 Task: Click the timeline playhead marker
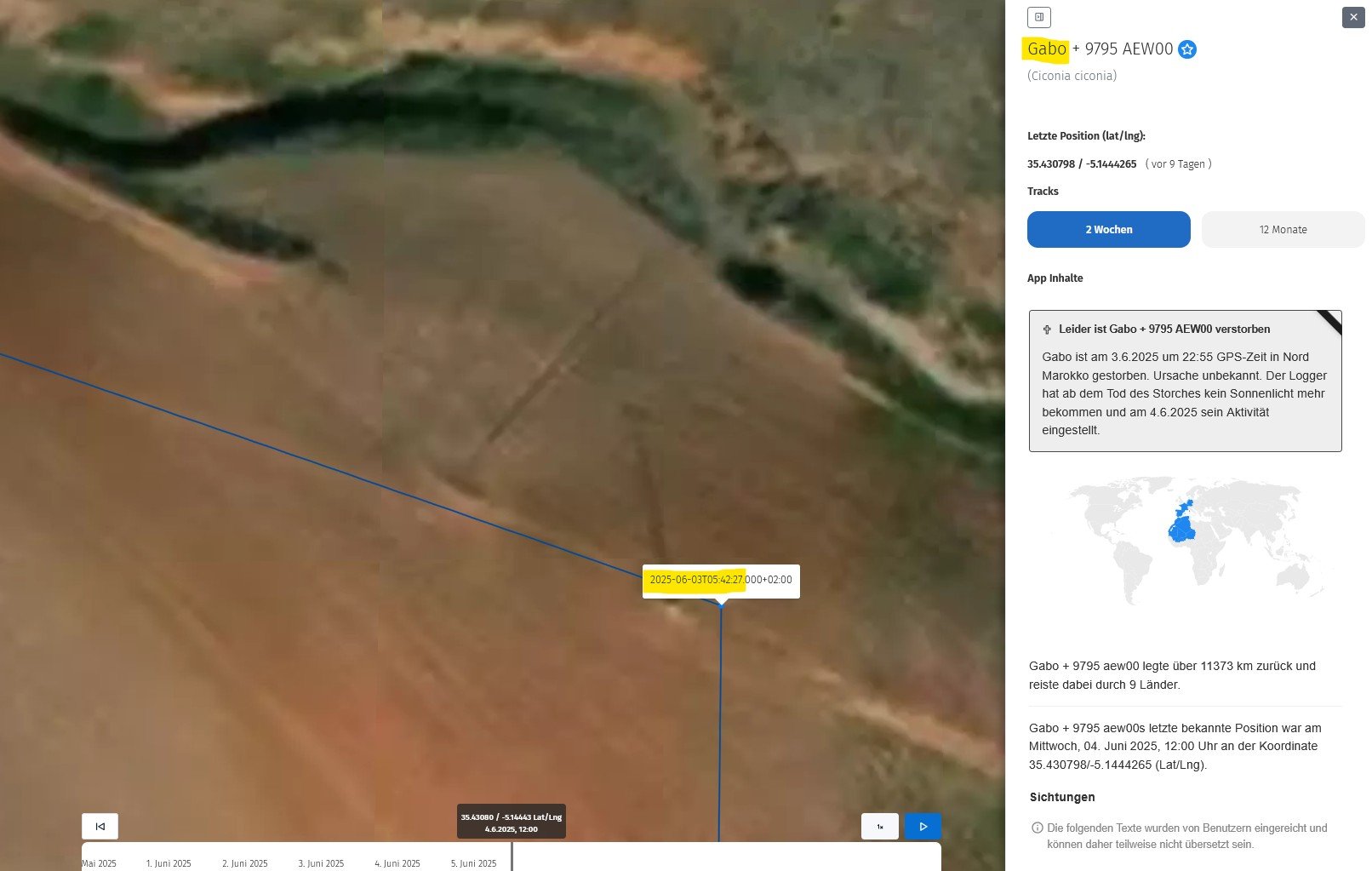click(x=512, y=856)
